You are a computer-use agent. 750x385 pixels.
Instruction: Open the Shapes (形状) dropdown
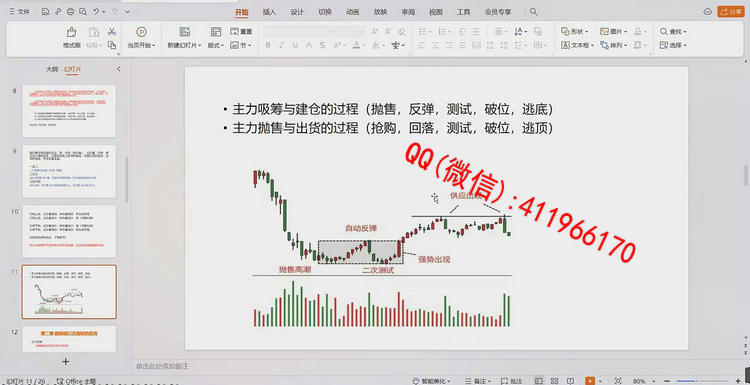pyautogui.click(x=574, y=32)
